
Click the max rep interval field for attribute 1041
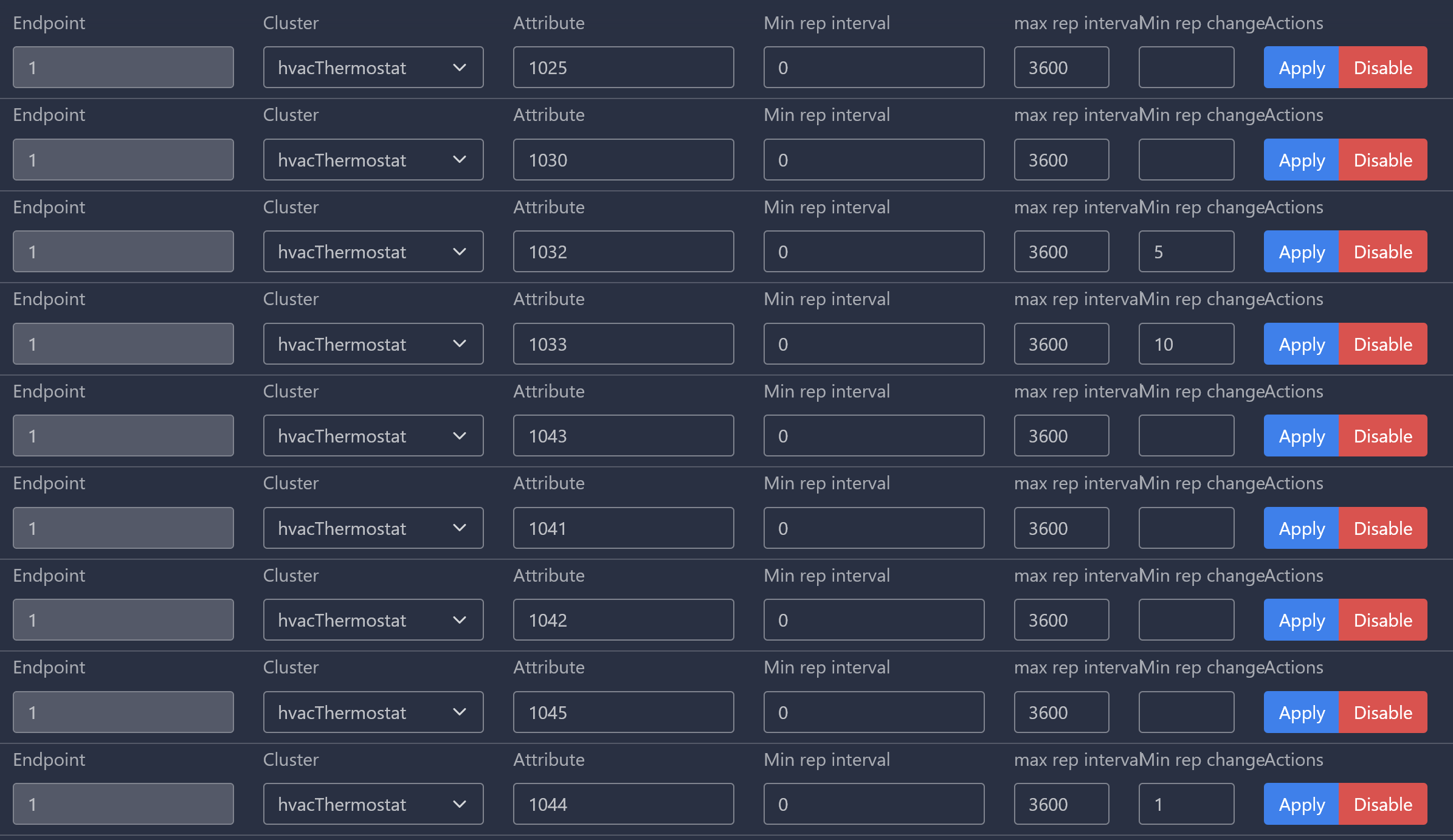click(x=1061, y=528)
